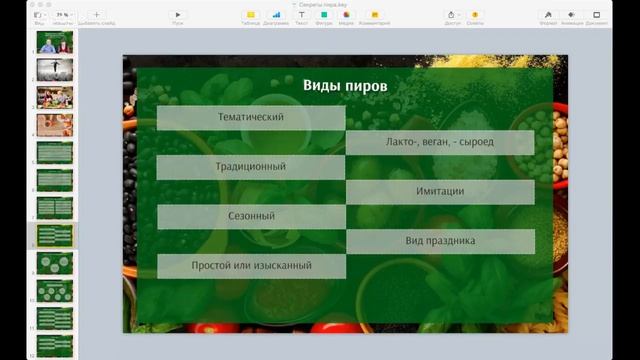640x360 pixels.
Task: Select slide 6 thumbnail in navigator
Action: tap(55, 180)
